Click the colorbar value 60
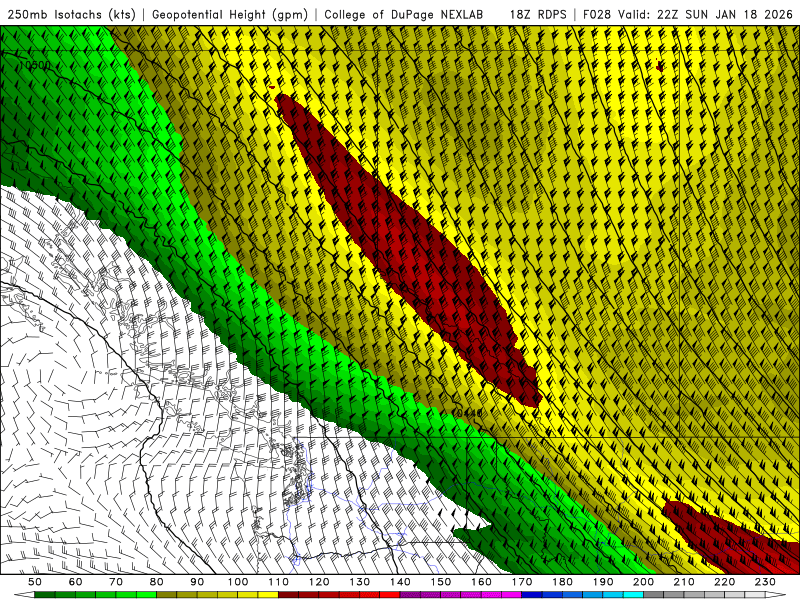This screenshot has width=800, height=600. (75, 582)
